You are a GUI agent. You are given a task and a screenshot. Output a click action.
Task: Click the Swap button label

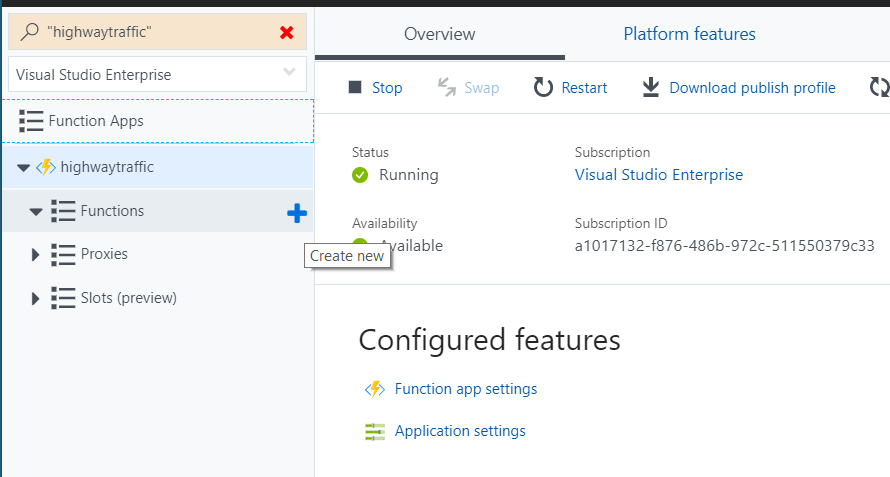pyautogui.click(x=482, y=87)
